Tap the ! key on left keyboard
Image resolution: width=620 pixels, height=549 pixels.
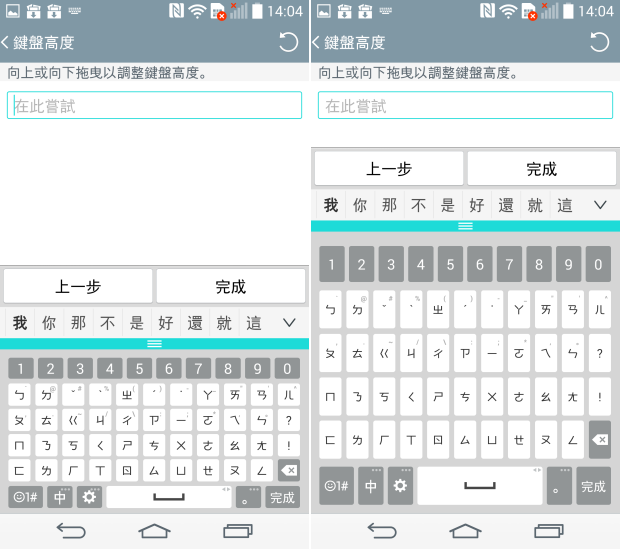289,445
